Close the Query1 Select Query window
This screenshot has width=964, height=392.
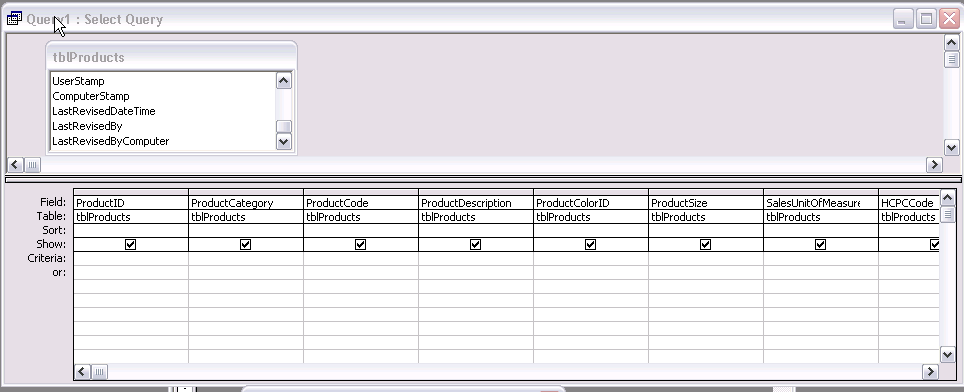pos(949,19)
